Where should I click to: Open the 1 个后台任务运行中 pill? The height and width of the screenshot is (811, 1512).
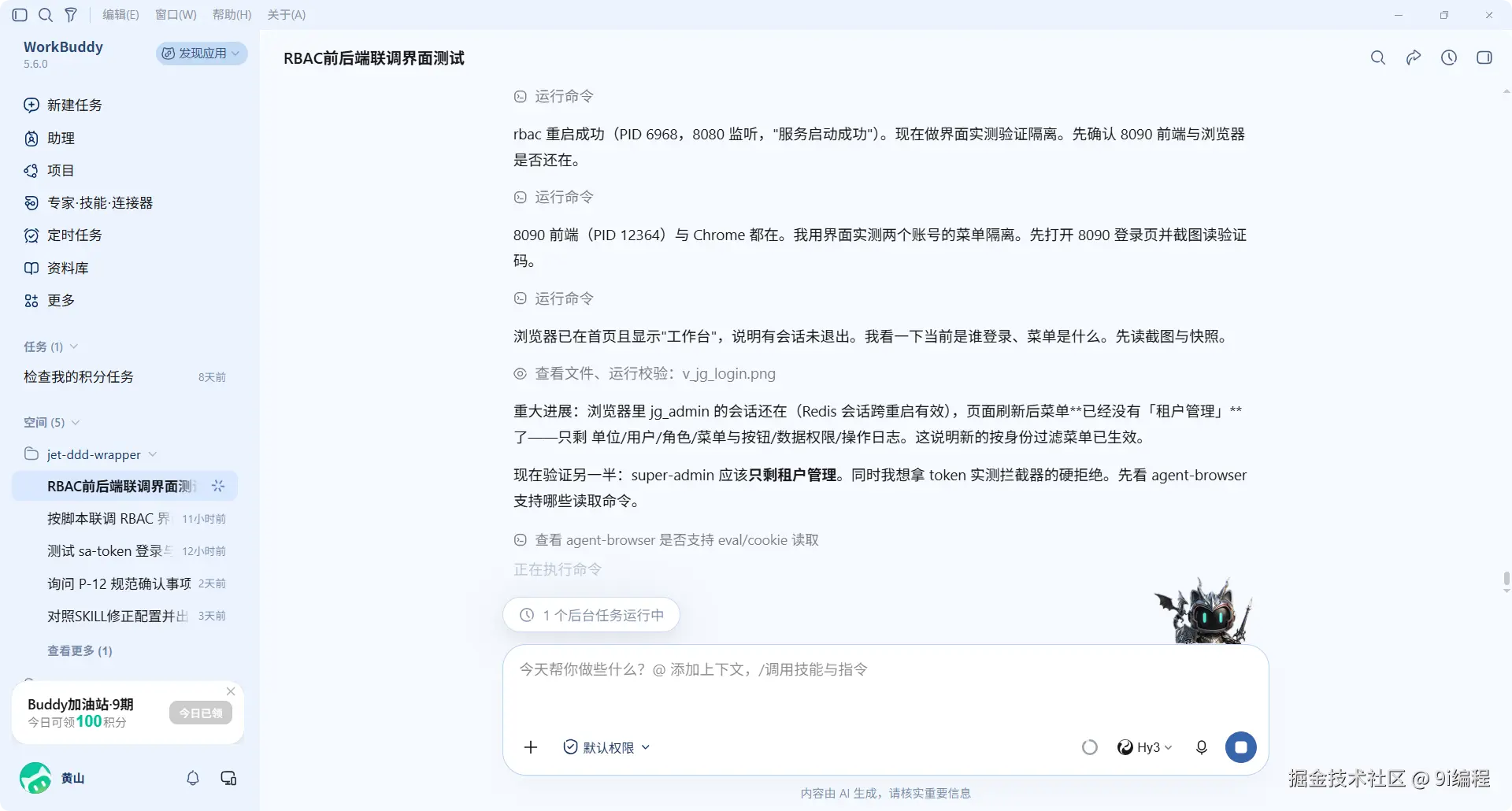(591, 615)
